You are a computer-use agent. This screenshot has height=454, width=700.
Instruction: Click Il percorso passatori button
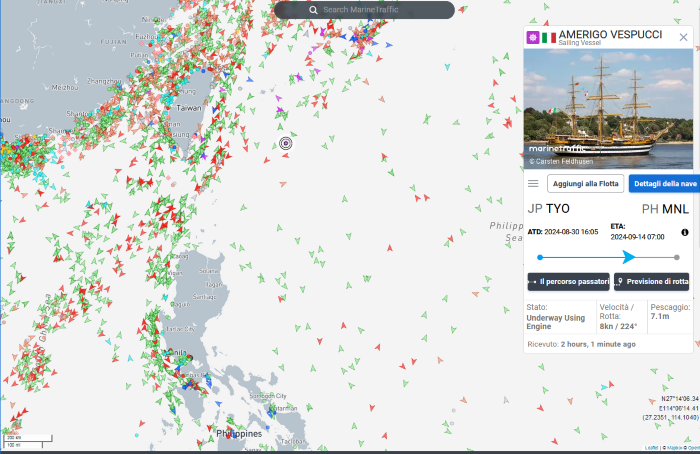coord(568,282)
